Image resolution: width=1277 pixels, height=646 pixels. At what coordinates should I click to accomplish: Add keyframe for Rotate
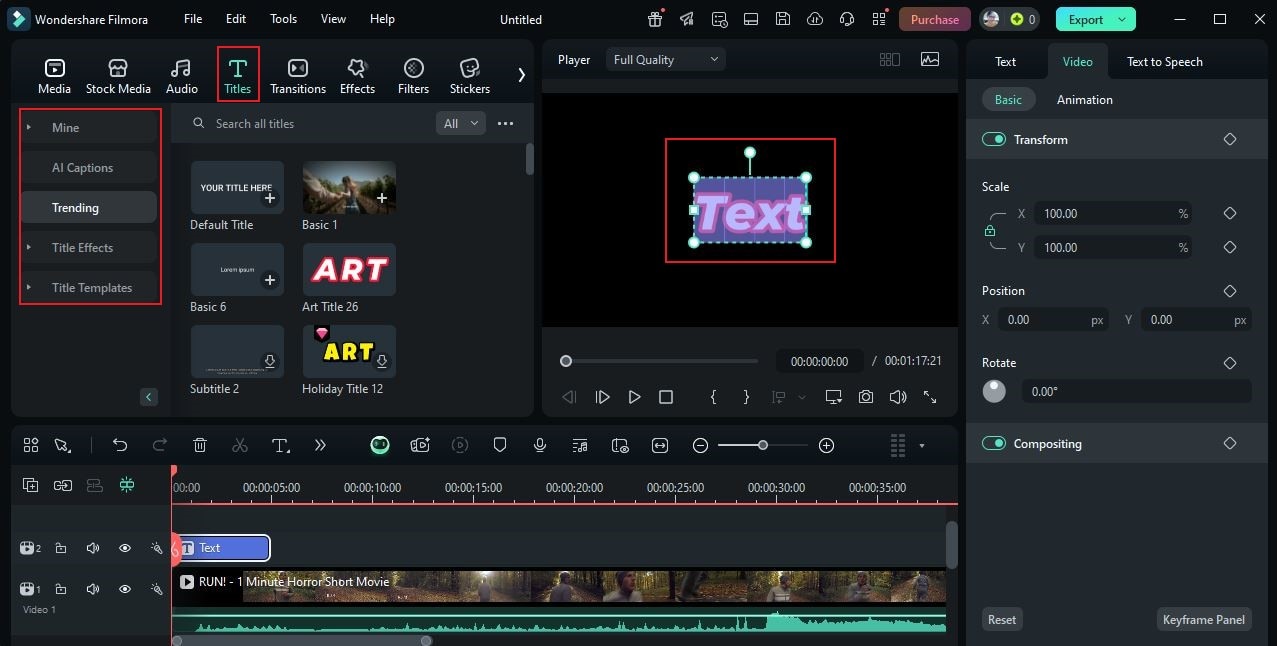pyautogui.click(x=1230, y=363)
